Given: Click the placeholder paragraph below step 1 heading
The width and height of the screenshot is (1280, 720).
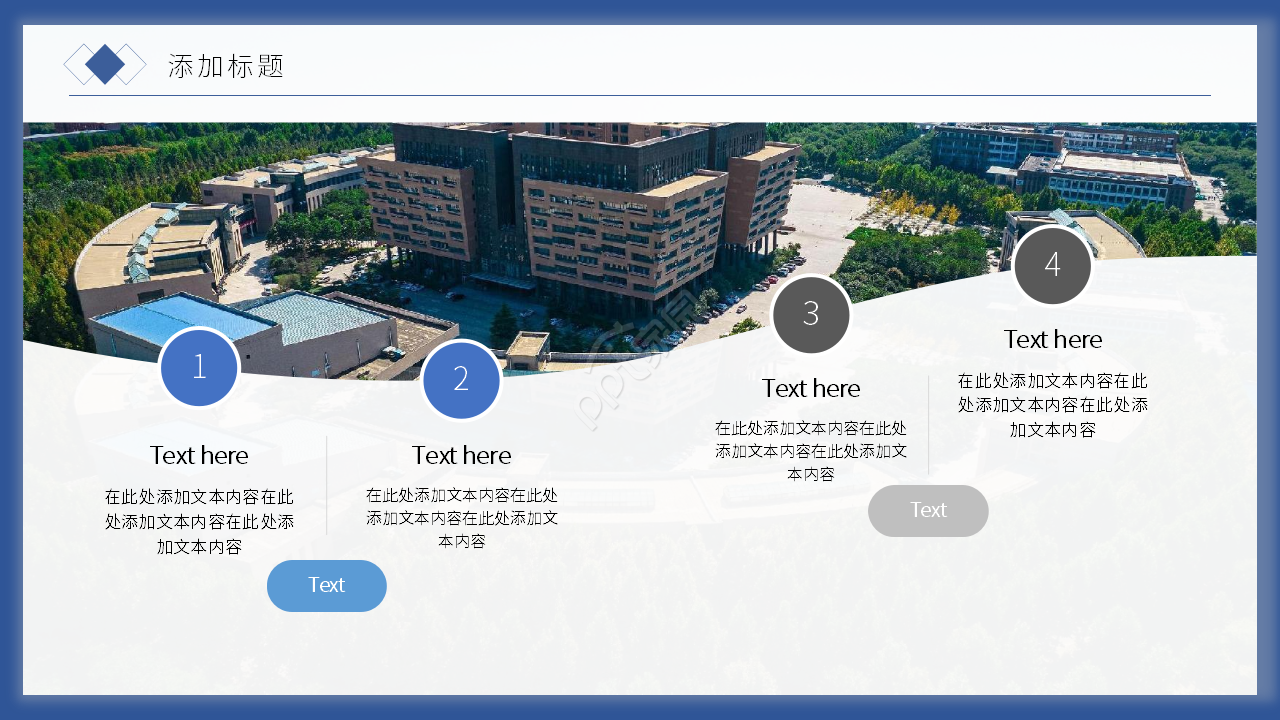Looking at the screenshot, I should tap(199, 521).
